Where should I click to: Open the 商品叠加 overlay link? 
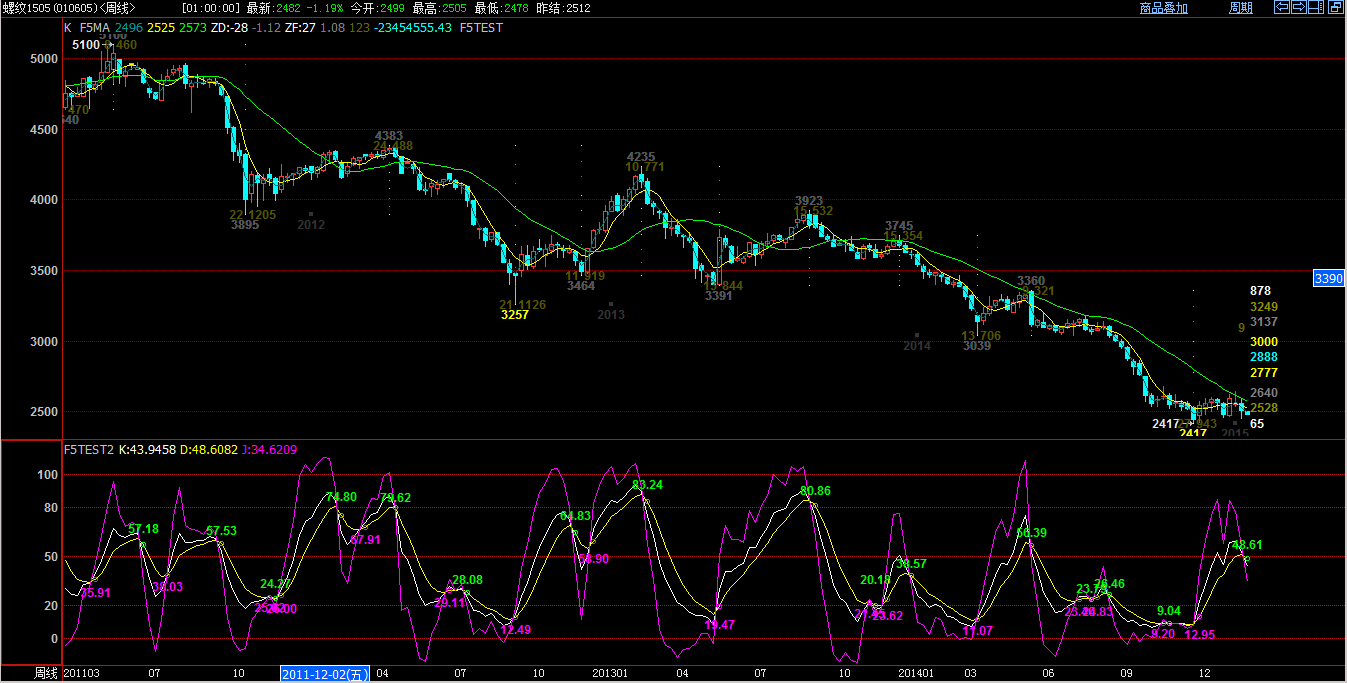(1163, 8)
